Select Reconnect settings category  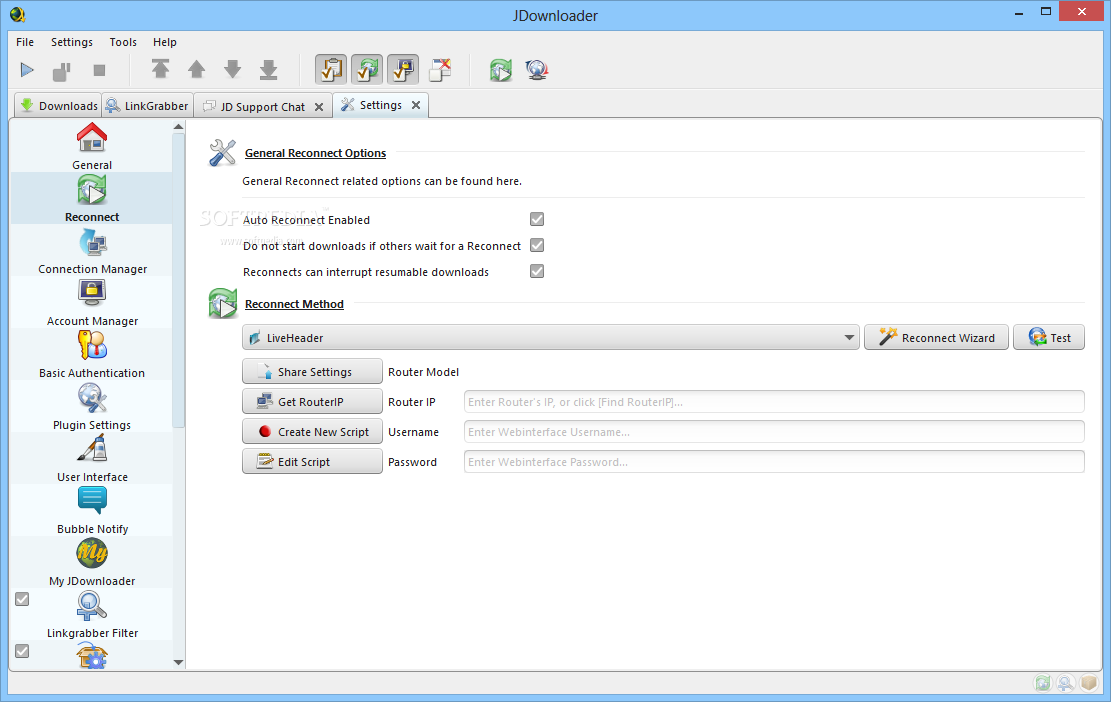92,198
